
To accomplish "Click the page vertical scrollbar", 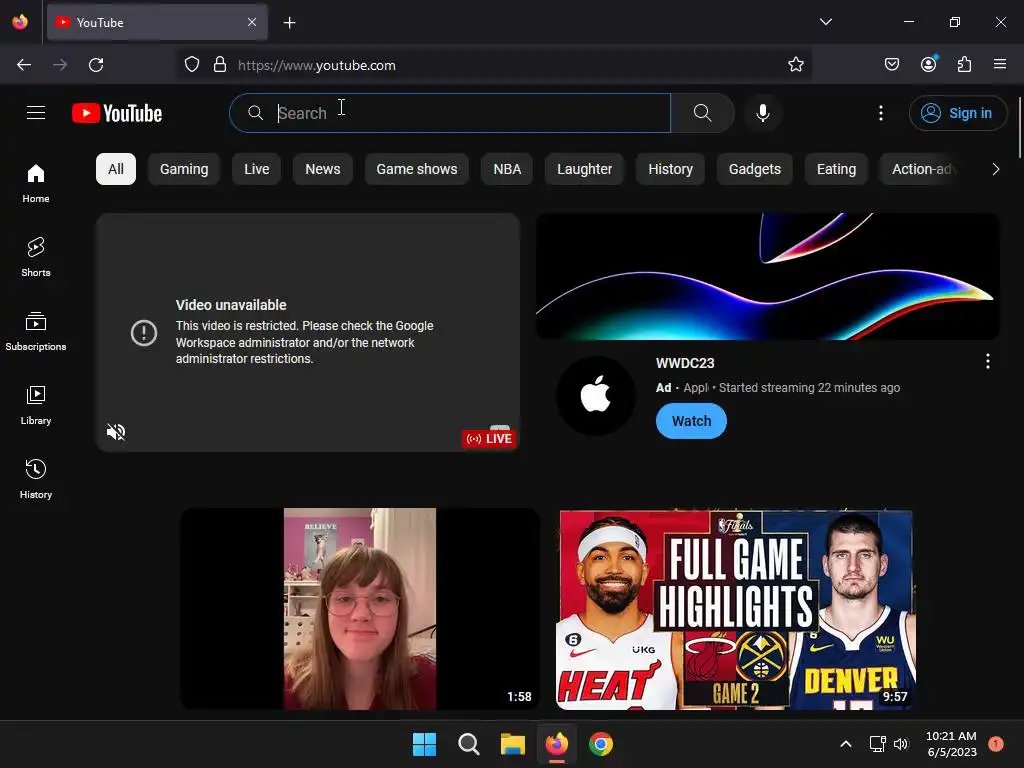I will 1019,127.
